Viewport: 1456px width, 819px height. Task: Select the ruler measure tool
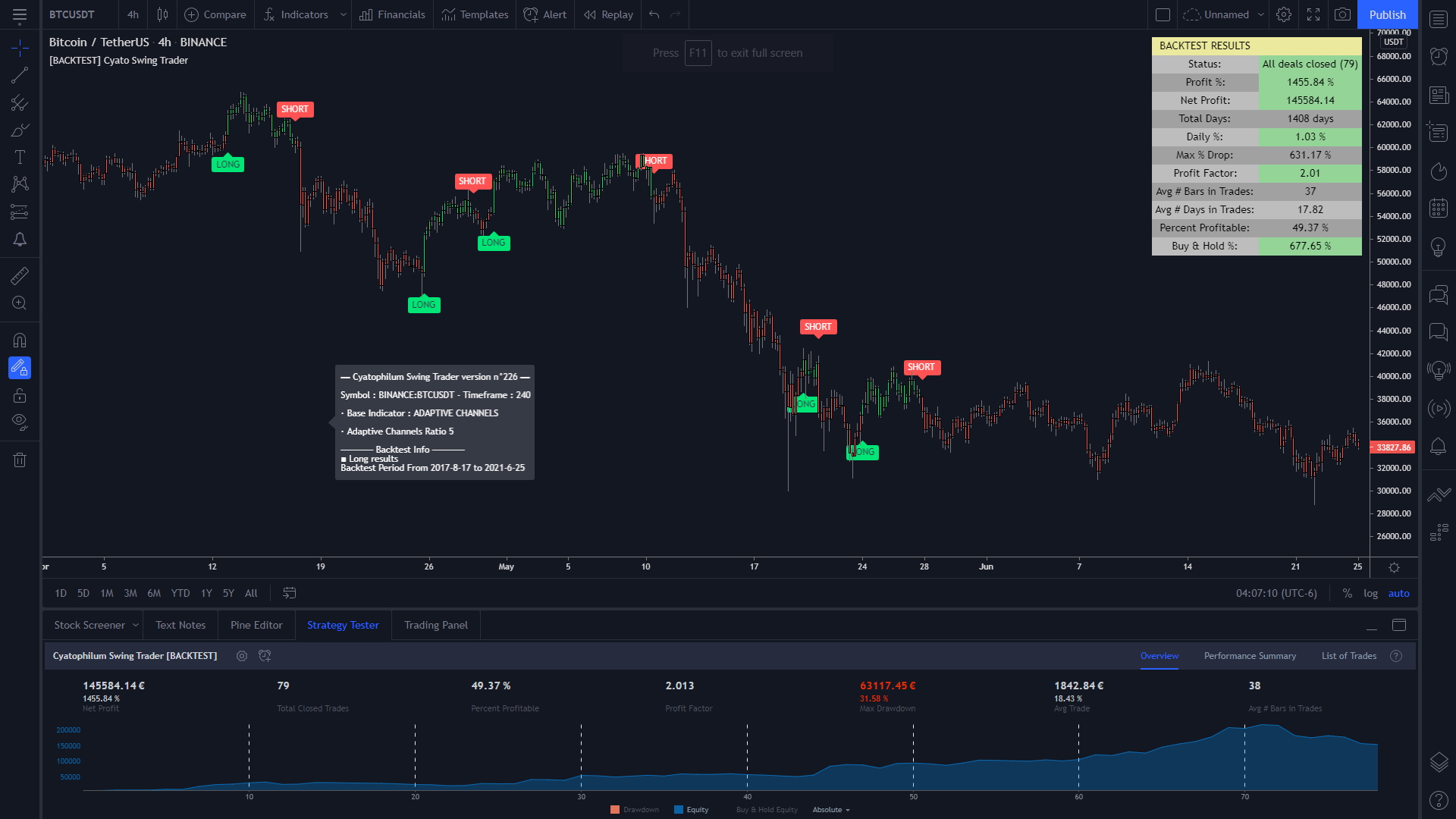[x=20, y=276]
